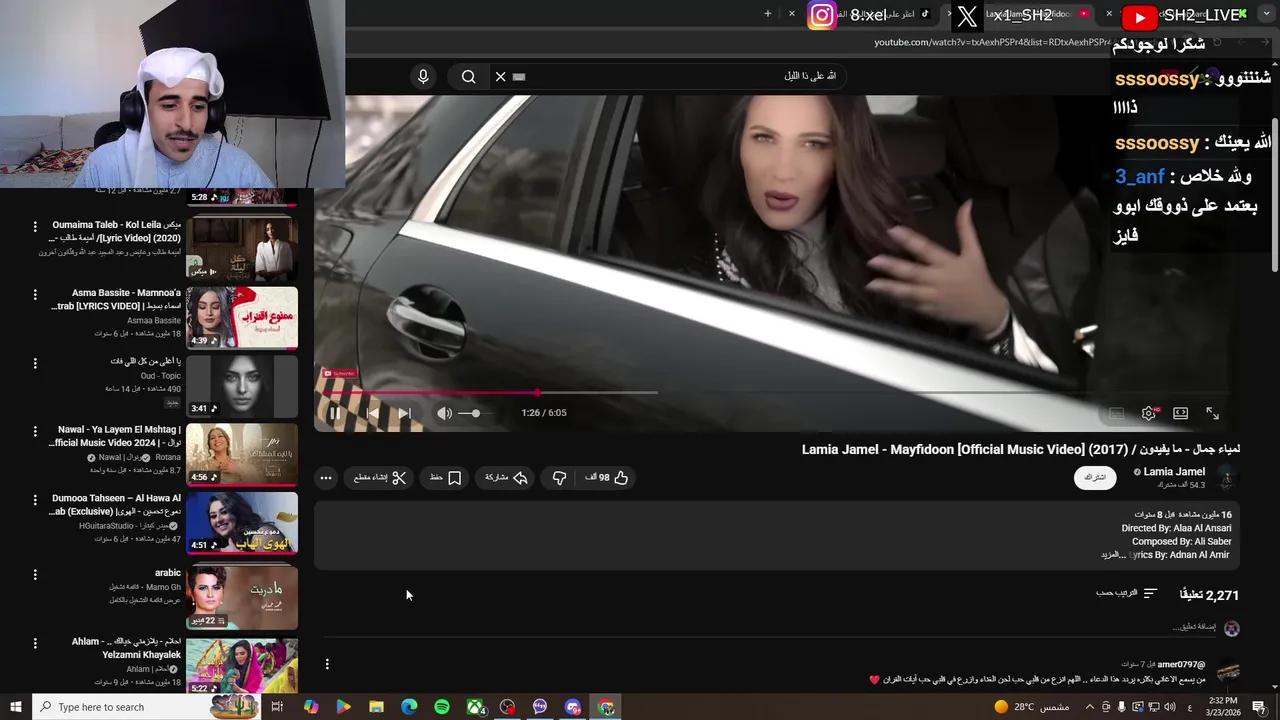
Task: Open Dumooa Tahseen - Al Hawa Al Hab title
Action: [x=116, y=504]
